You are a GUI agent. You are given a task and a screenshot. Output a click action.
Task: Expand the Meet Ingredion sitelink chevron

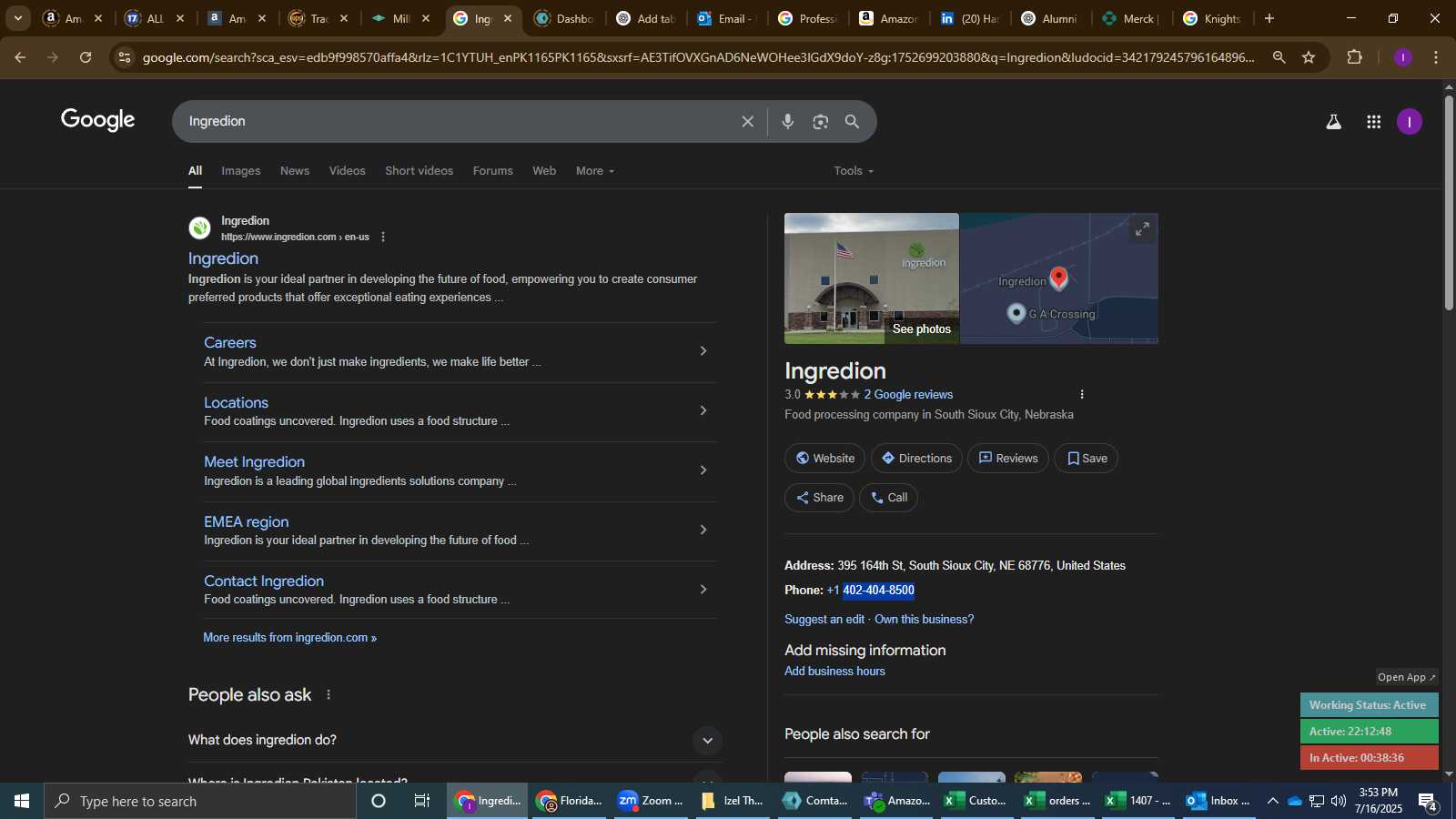(703, 470)
